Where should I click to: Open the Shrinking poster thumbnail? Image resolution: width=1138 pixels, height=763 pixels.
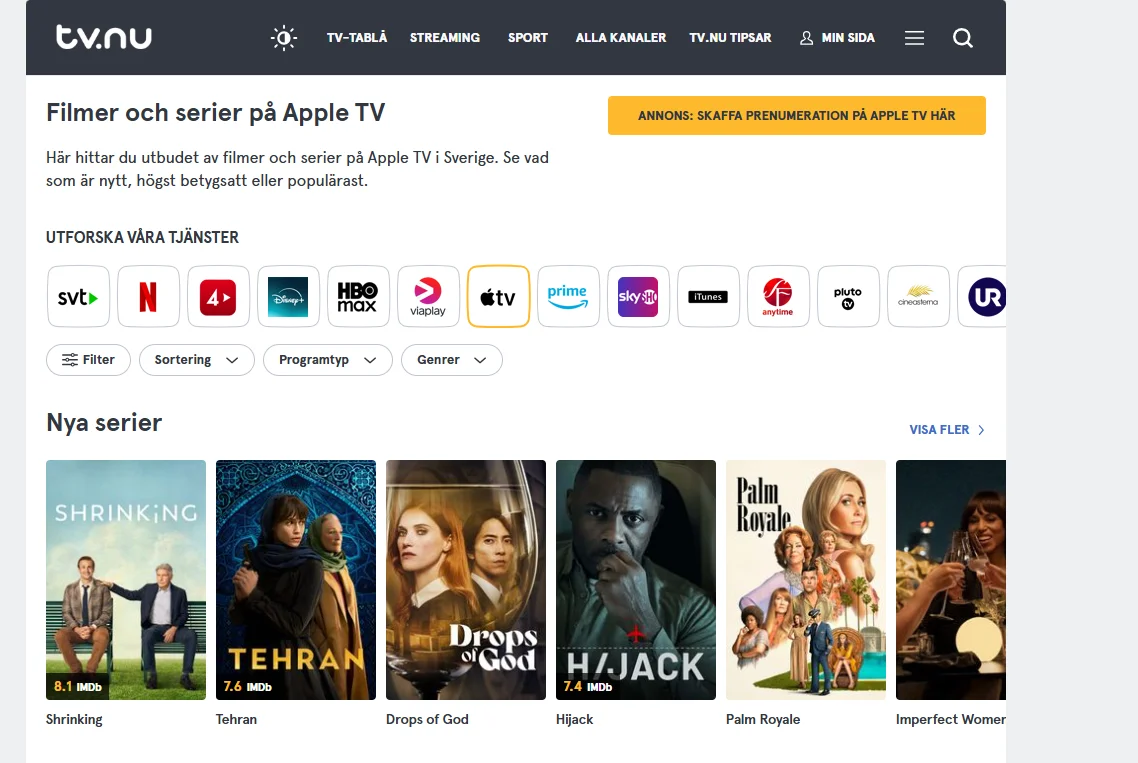coord(126,580)
